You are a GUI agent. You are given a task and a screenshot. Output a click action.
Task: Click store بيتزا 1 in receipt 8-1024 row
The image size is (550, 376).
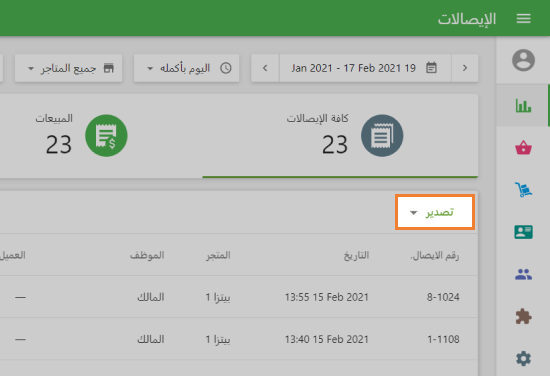[x=218, y=297]
